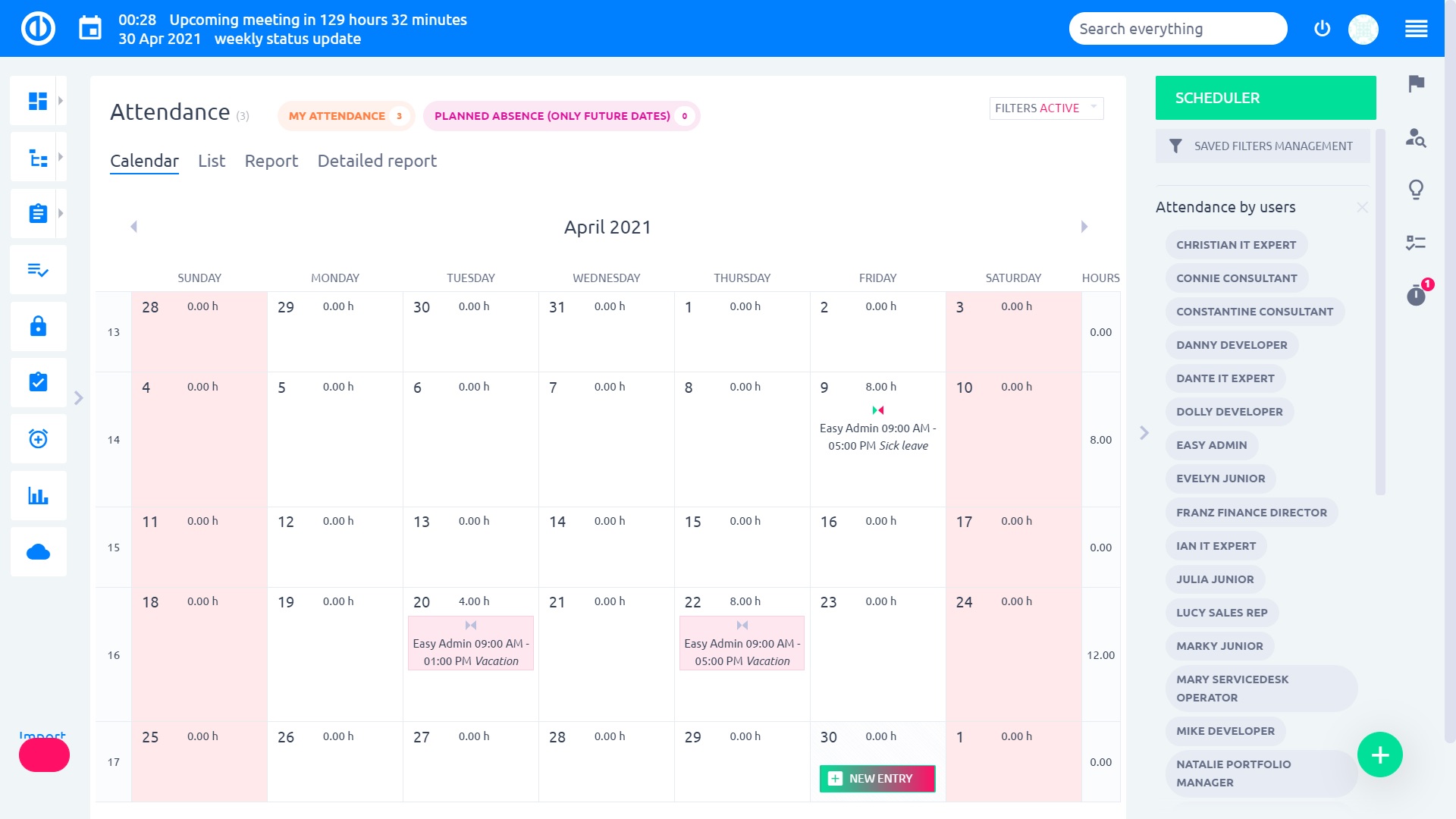Expand the Filters Active dropdown

(1046, 108)
